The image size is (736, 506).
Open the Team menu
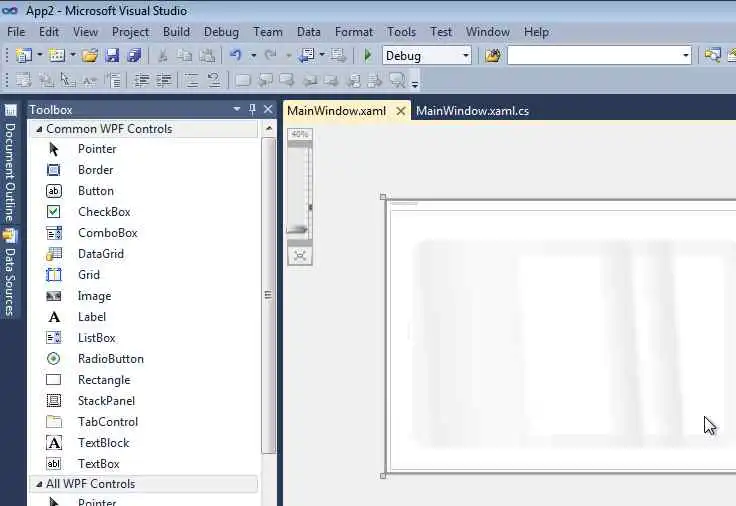(x=268, y=32)
